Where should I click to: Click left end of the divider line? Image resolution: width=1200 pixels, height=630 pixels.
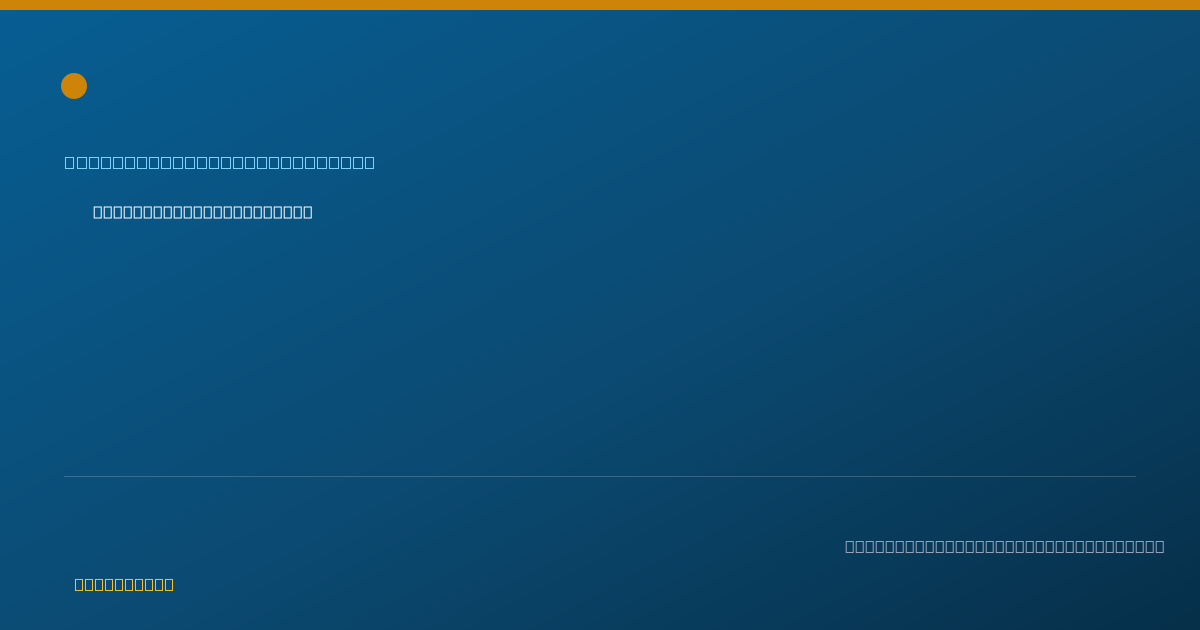[65, 476]
